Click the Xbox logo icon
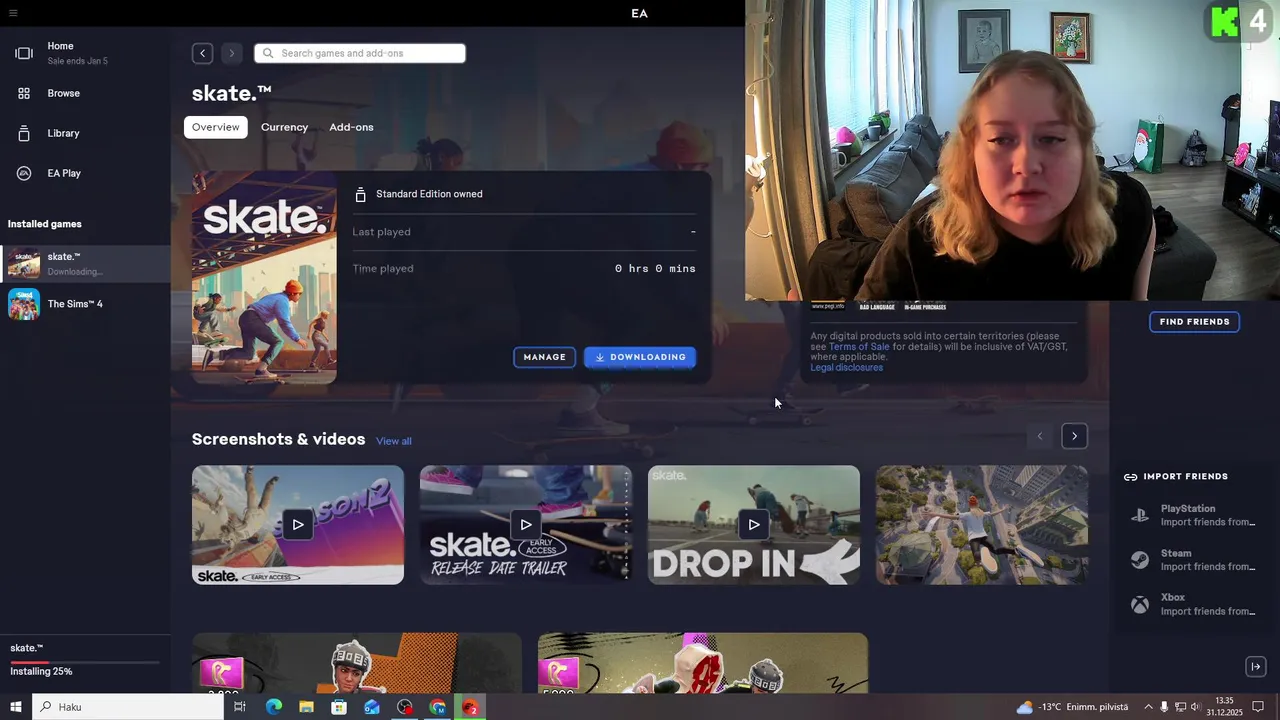The image size is (1280, 720). pos(1140,605)
